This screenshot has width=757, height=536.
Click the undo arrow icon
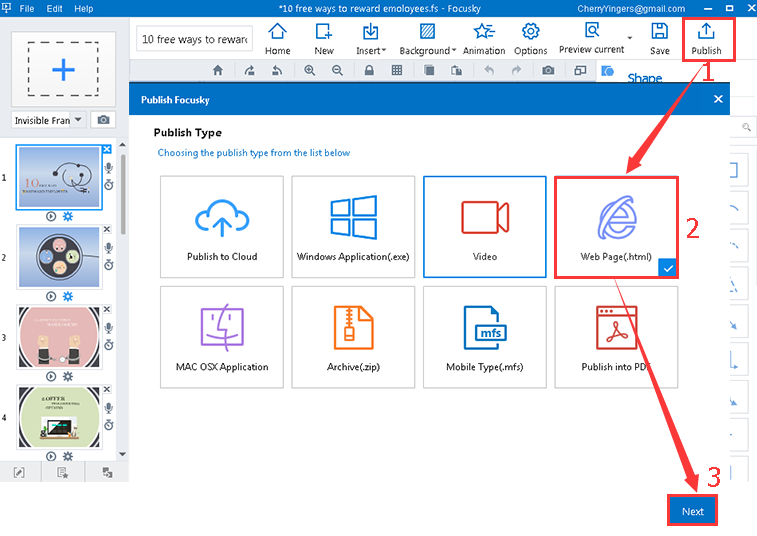pyautogui.click(x=489, y=71)
